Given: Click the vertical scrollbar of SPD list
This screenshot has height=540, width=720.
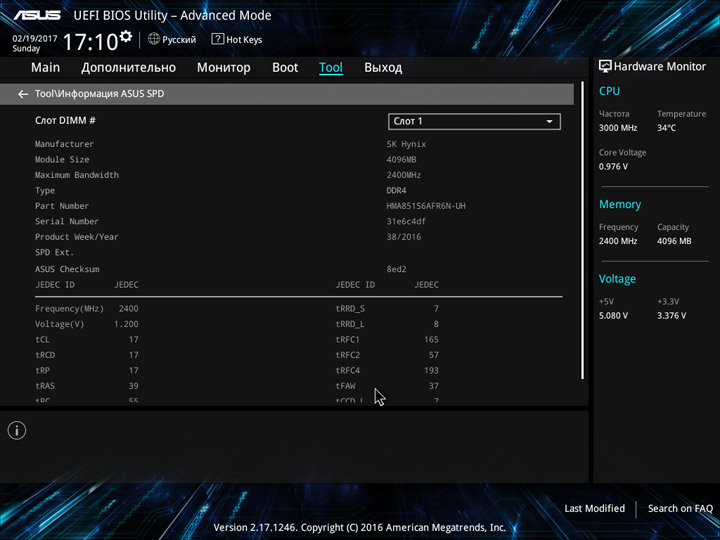Looking at the screenshot, I should point(583,230).
